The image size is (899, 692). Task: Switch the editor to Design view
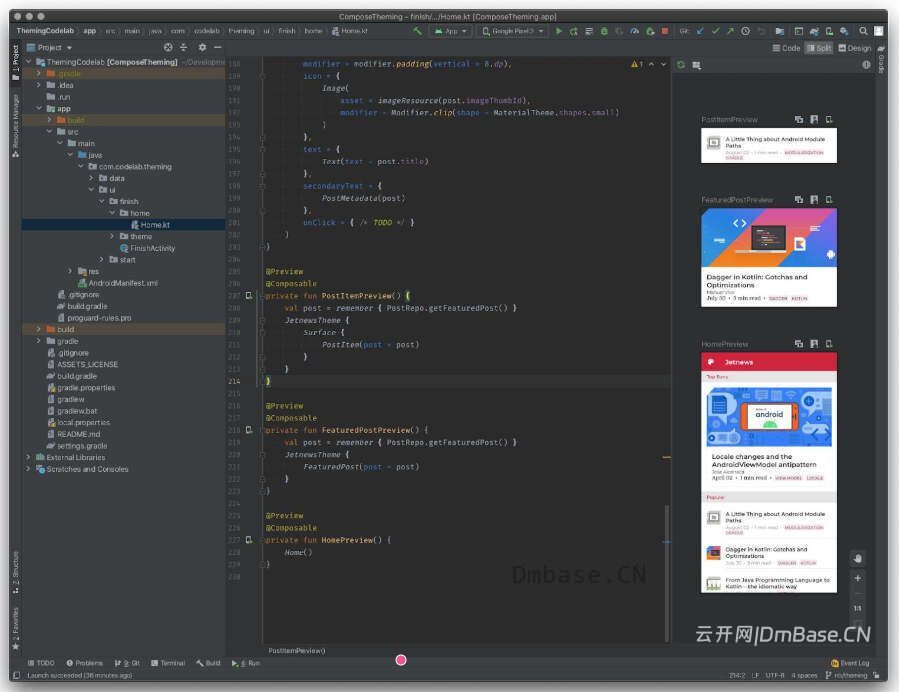pos(854,48)
